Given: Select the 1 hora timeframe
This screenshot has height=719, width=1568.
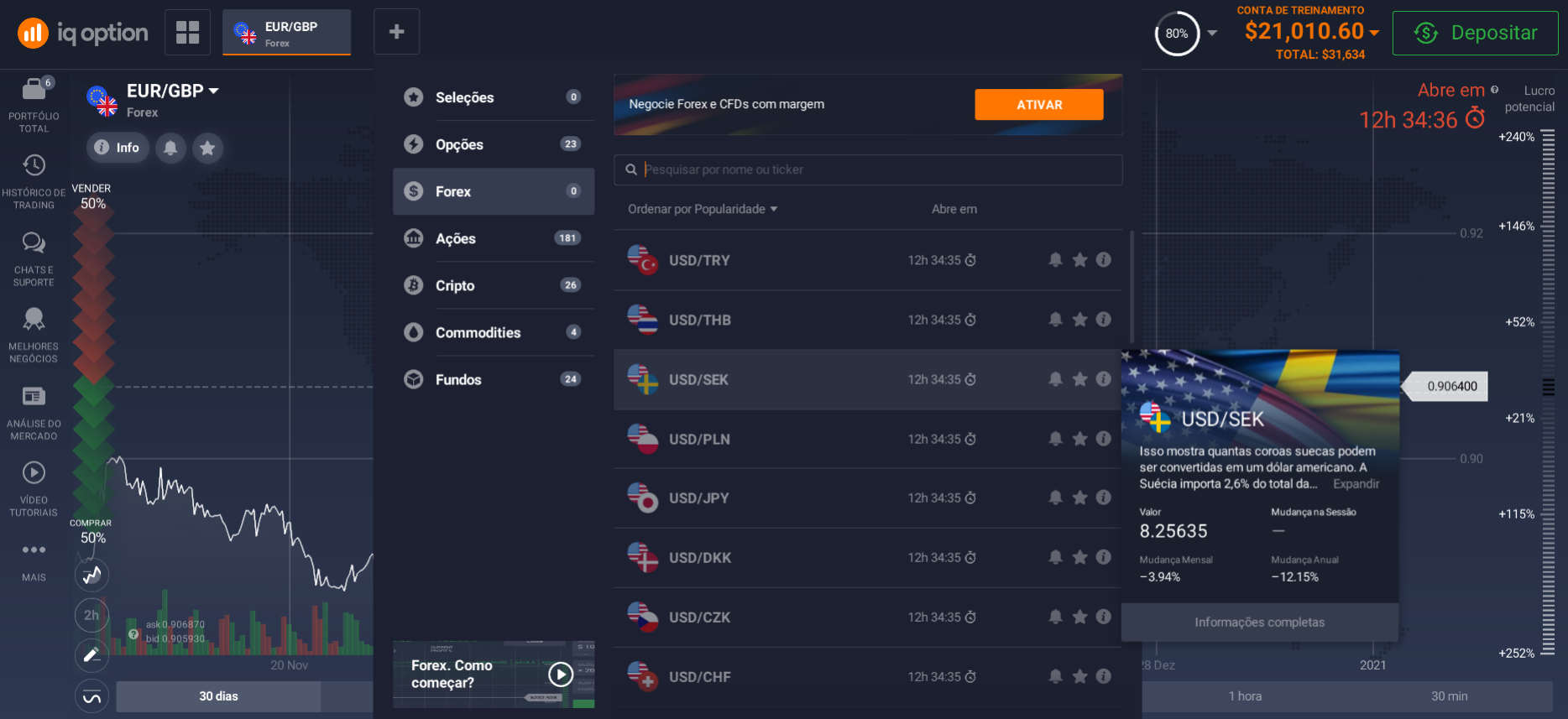Looking at the screenshot, I should 1245,696.
